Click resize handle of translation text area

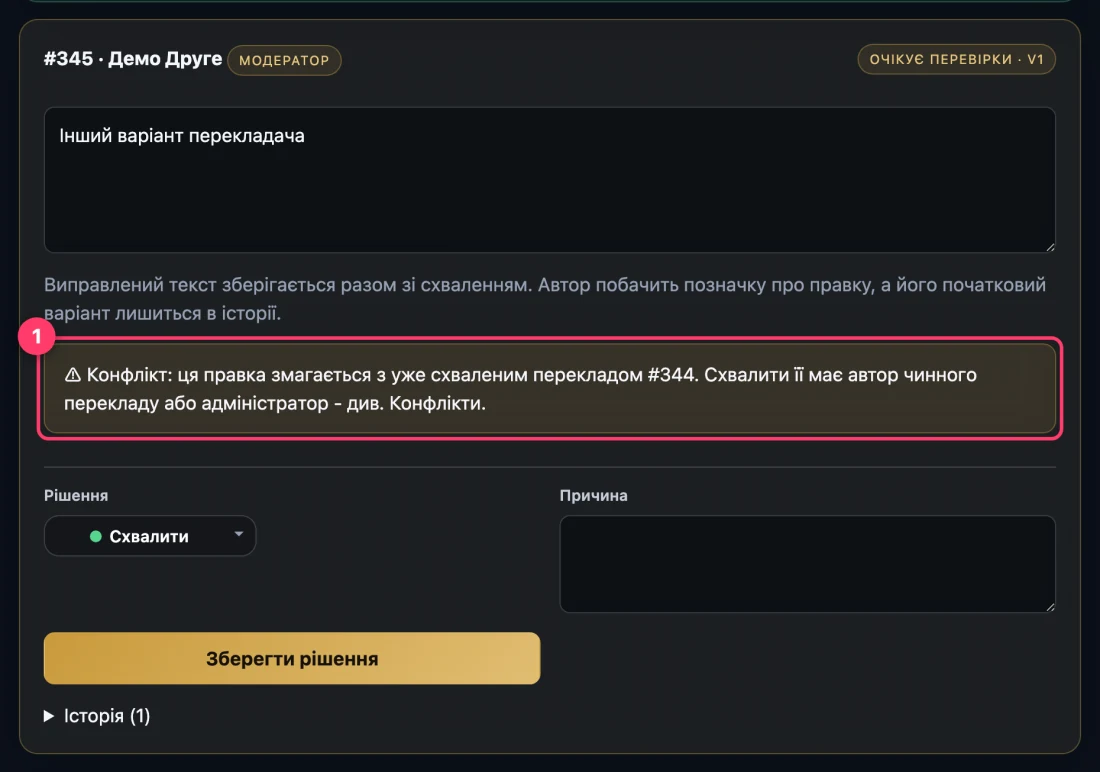pos(1049,246)
